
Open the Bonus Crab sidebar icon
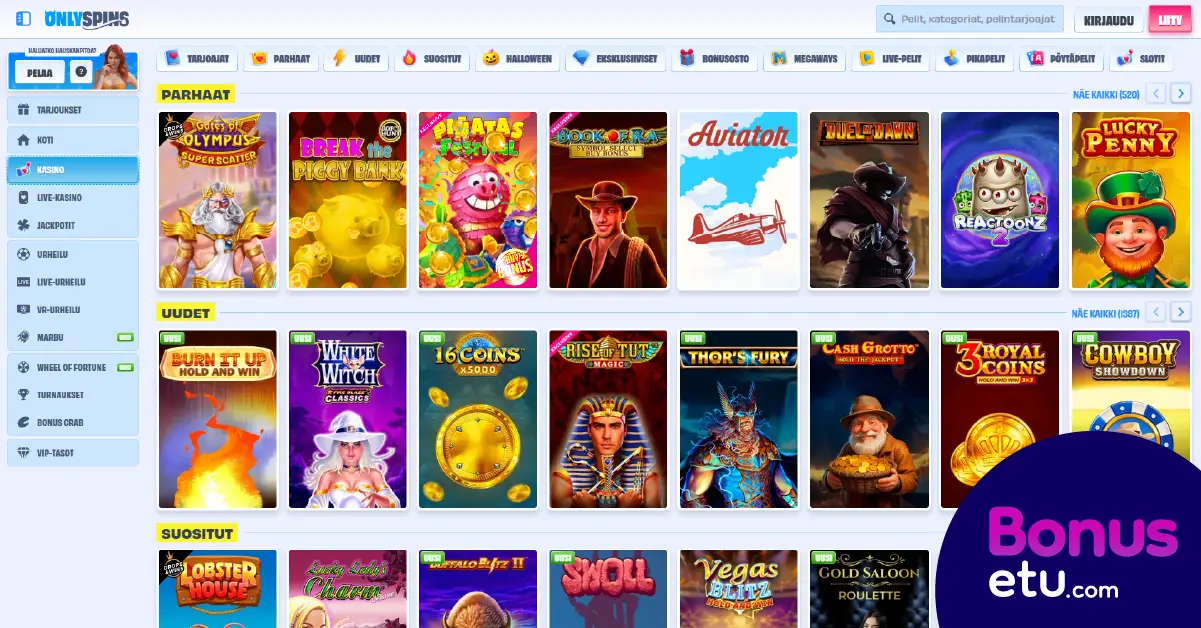(x=24, y=422)
